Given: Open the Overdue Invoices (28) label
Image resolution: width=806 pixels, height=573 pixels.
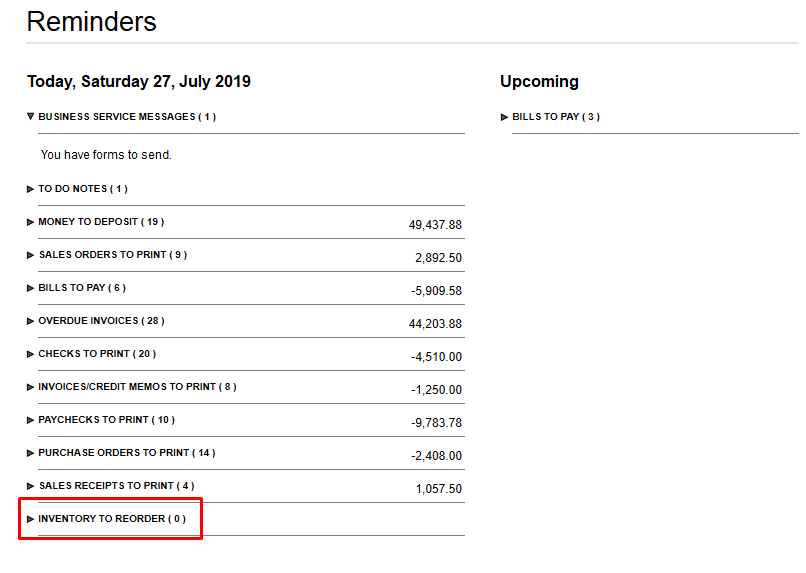Looking at the screenshot, I should click(101, 321).
